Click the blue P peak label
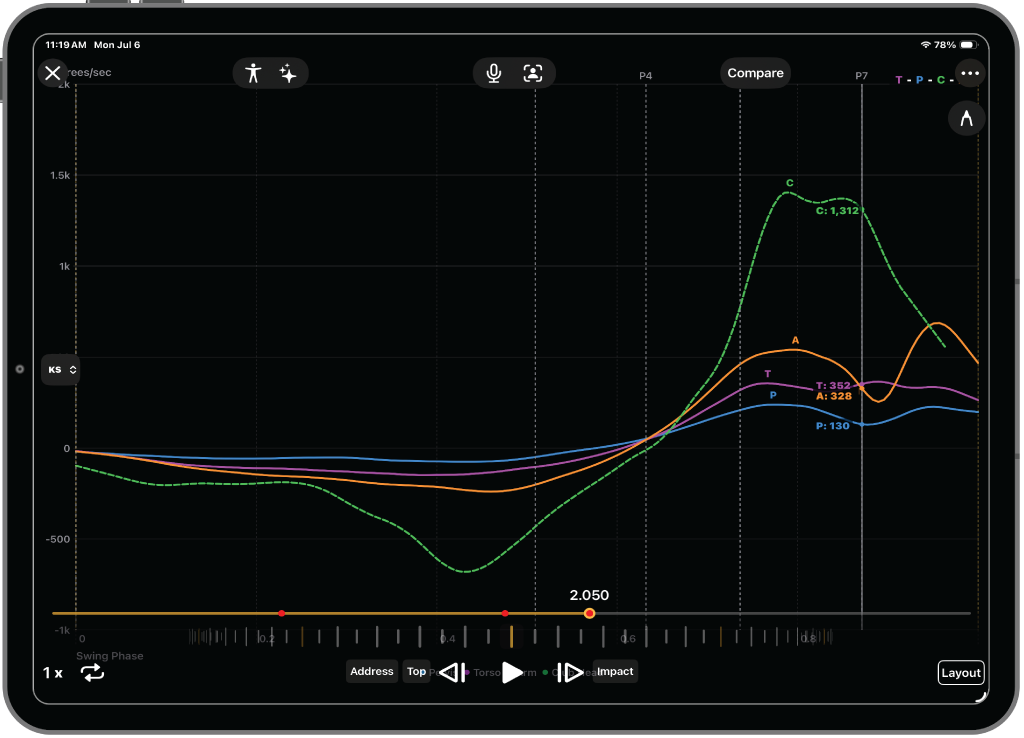The image size is (1024, 738). click(773, 396)
